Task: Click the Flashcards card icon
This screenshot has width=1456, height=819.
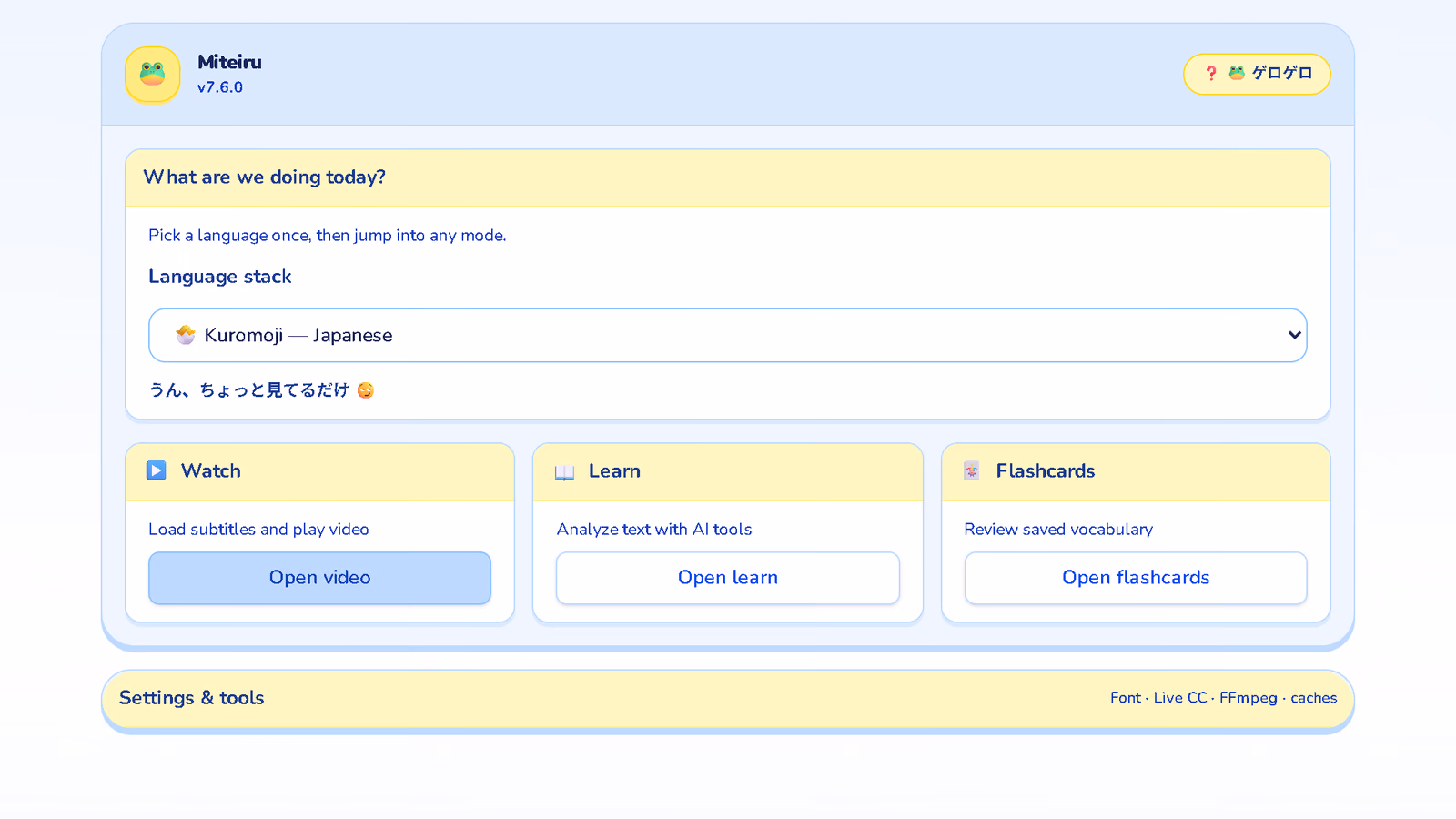Action: coord(972,470)
